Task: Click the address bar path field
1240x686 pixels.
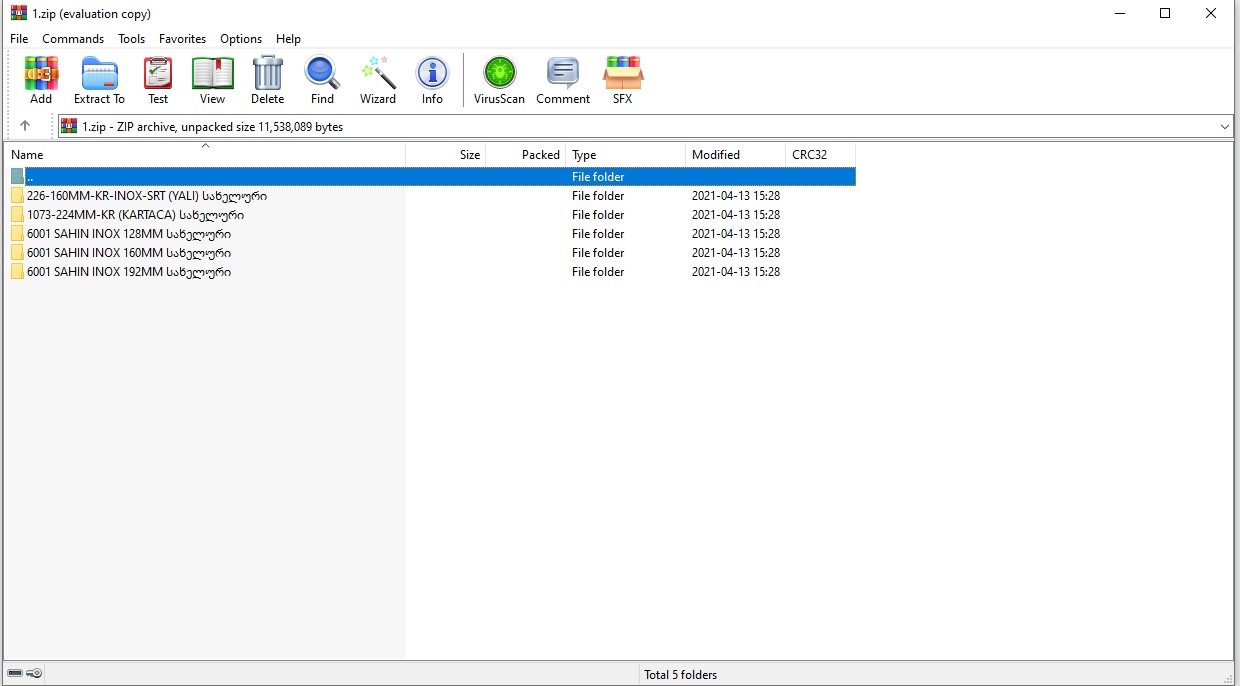Action: (645, 127)
